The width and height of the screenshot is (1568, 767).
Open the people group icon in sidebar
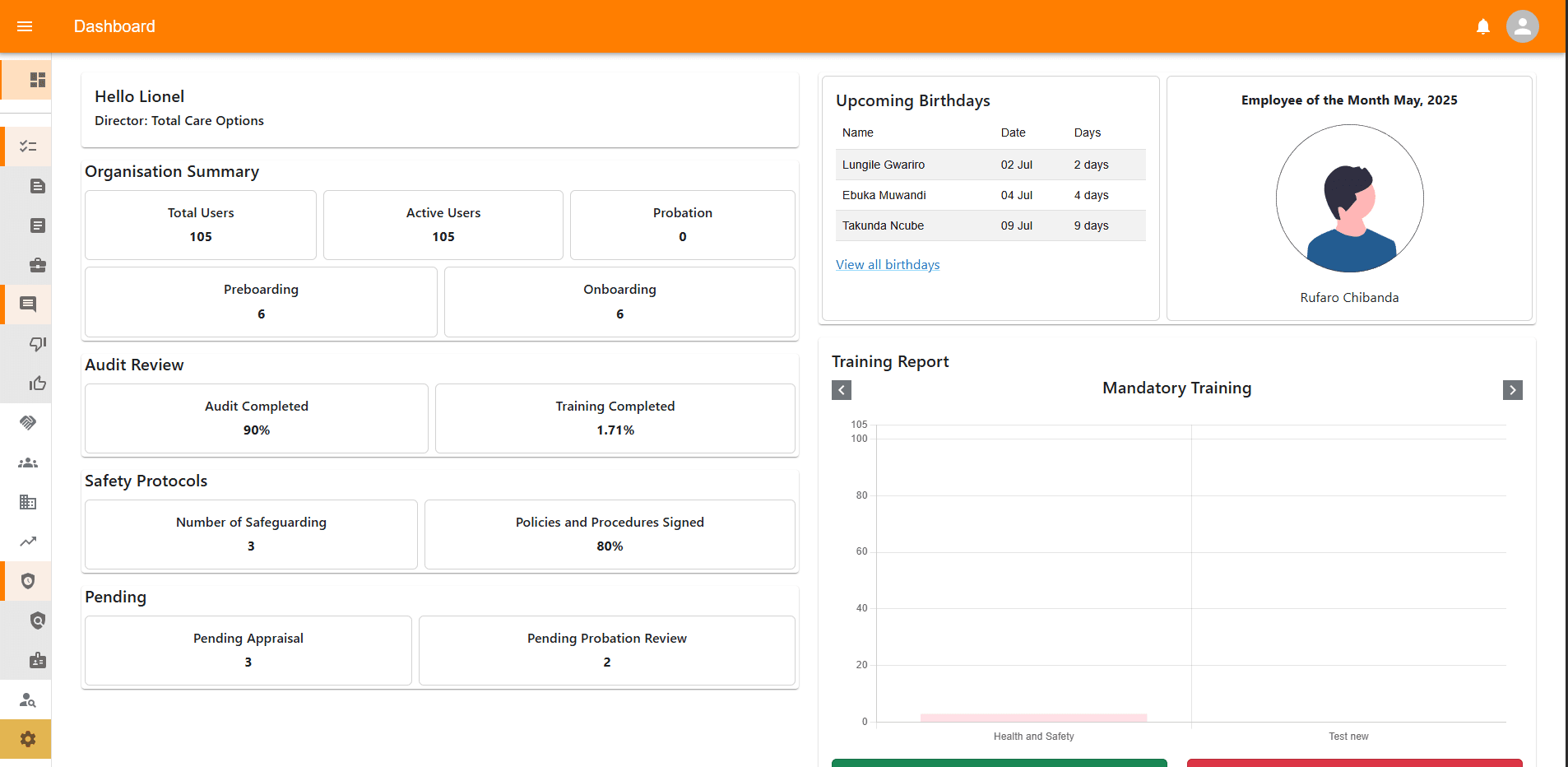coord(28,463)
